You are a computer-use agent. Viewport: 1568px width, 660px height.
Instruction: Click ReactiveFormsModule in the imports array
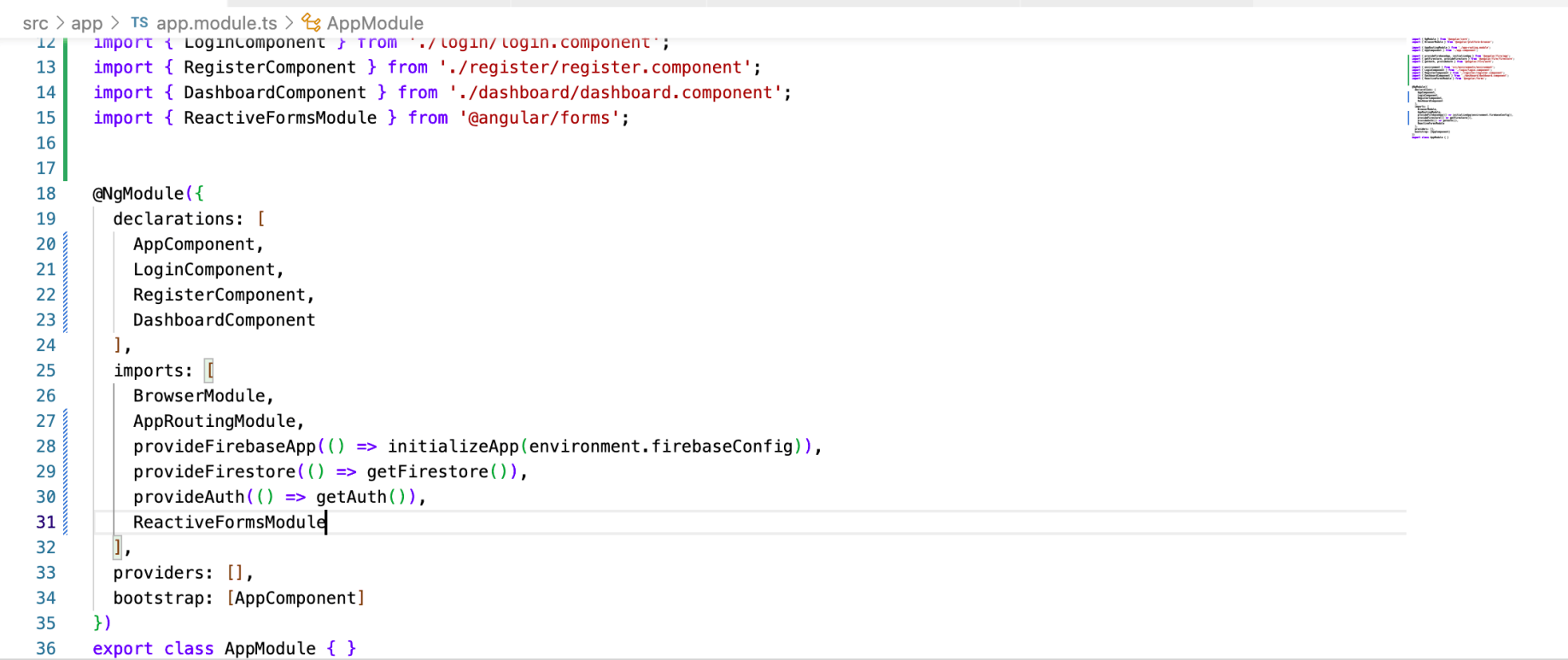(229, 523)
